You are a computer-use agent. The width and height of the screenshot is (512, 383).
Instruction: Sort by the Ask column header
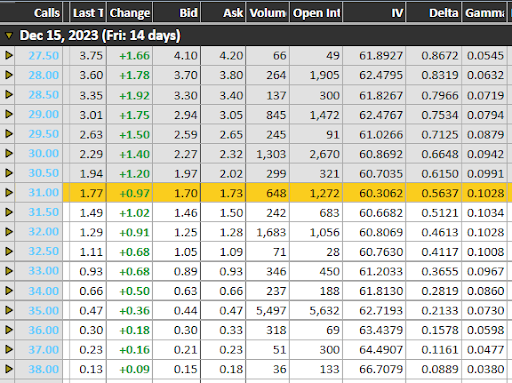pos(223,13)
